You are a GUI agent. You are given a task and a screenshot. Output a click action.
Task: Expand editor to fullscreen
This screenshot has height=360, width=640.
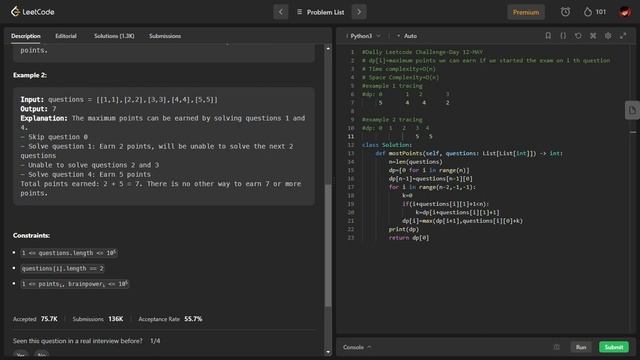(623, 36)
